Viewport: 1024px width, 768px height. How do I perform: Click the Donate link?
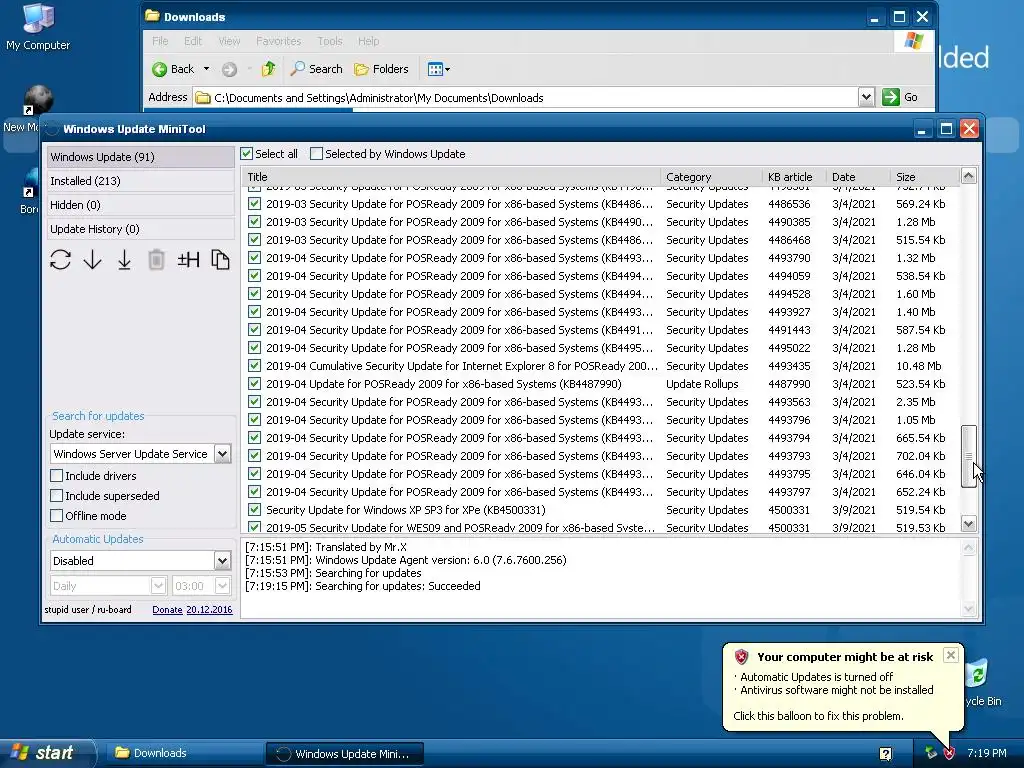(167, 609)
